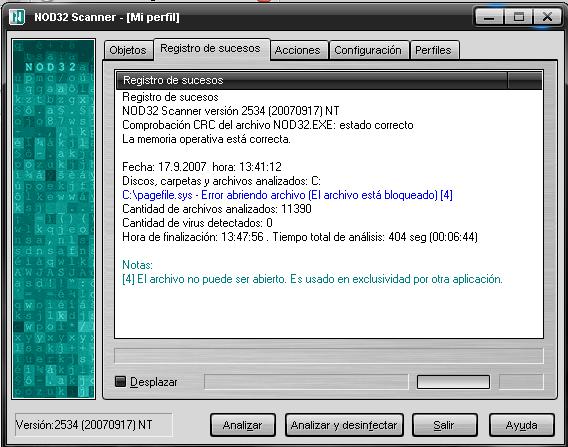568x447 pixels.
Task: Click the Versión:2534 (20070917) NT status field
Action: pos(93,425)
